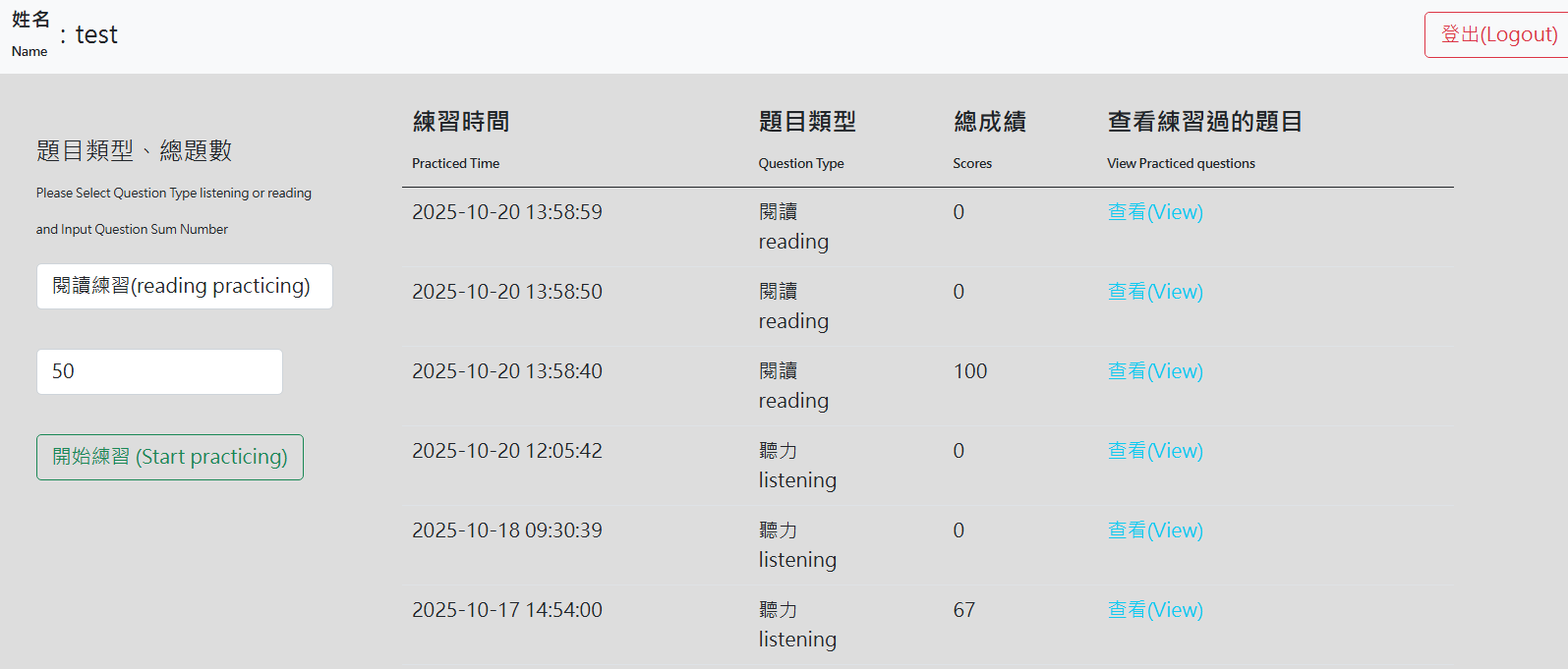The width and height of the screenshot is (1568, 669).
Task: Open View link for 13:58:50 practice
Action: tap(1155, 292)
